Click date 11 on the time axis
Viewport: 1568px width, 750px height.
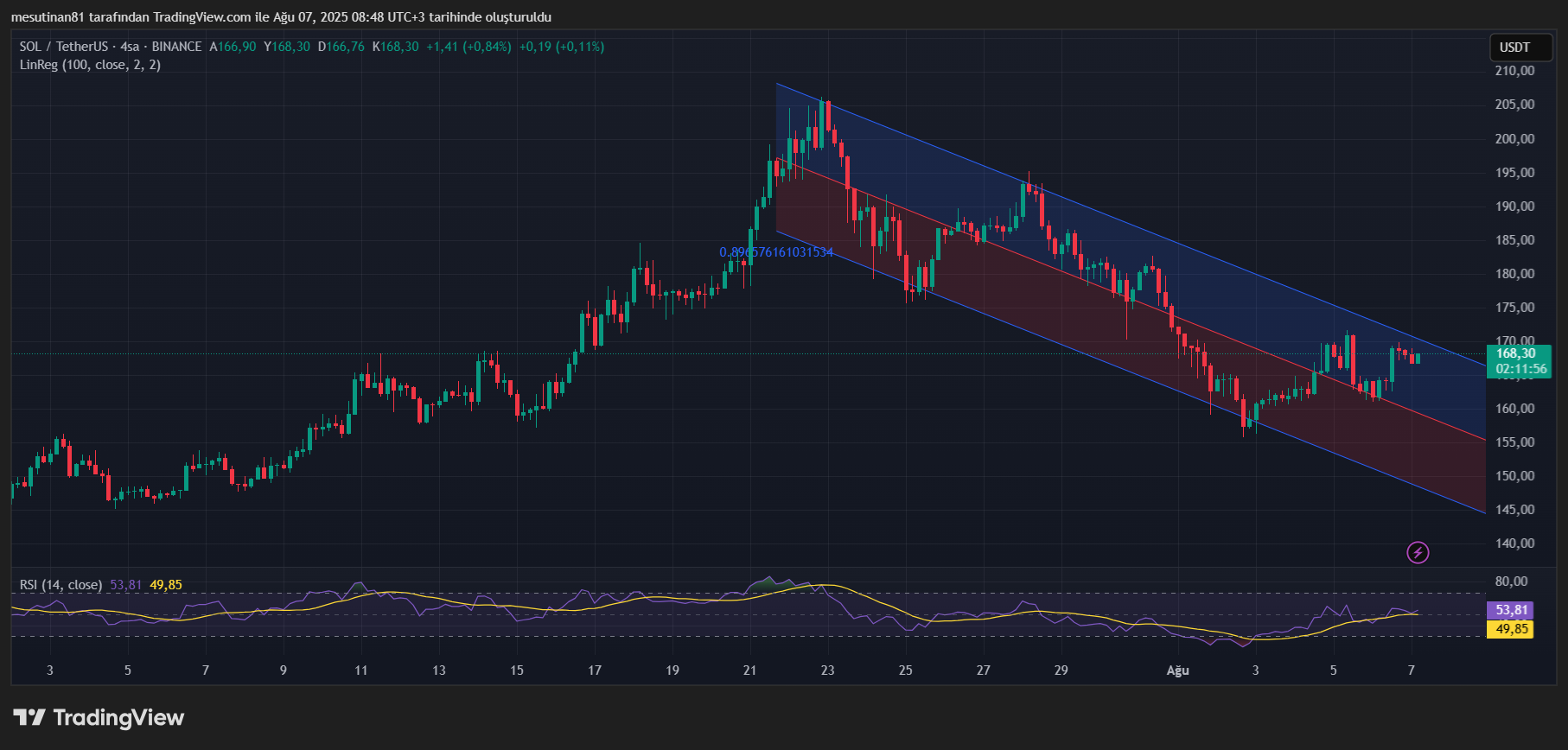[x=361, y=671]
